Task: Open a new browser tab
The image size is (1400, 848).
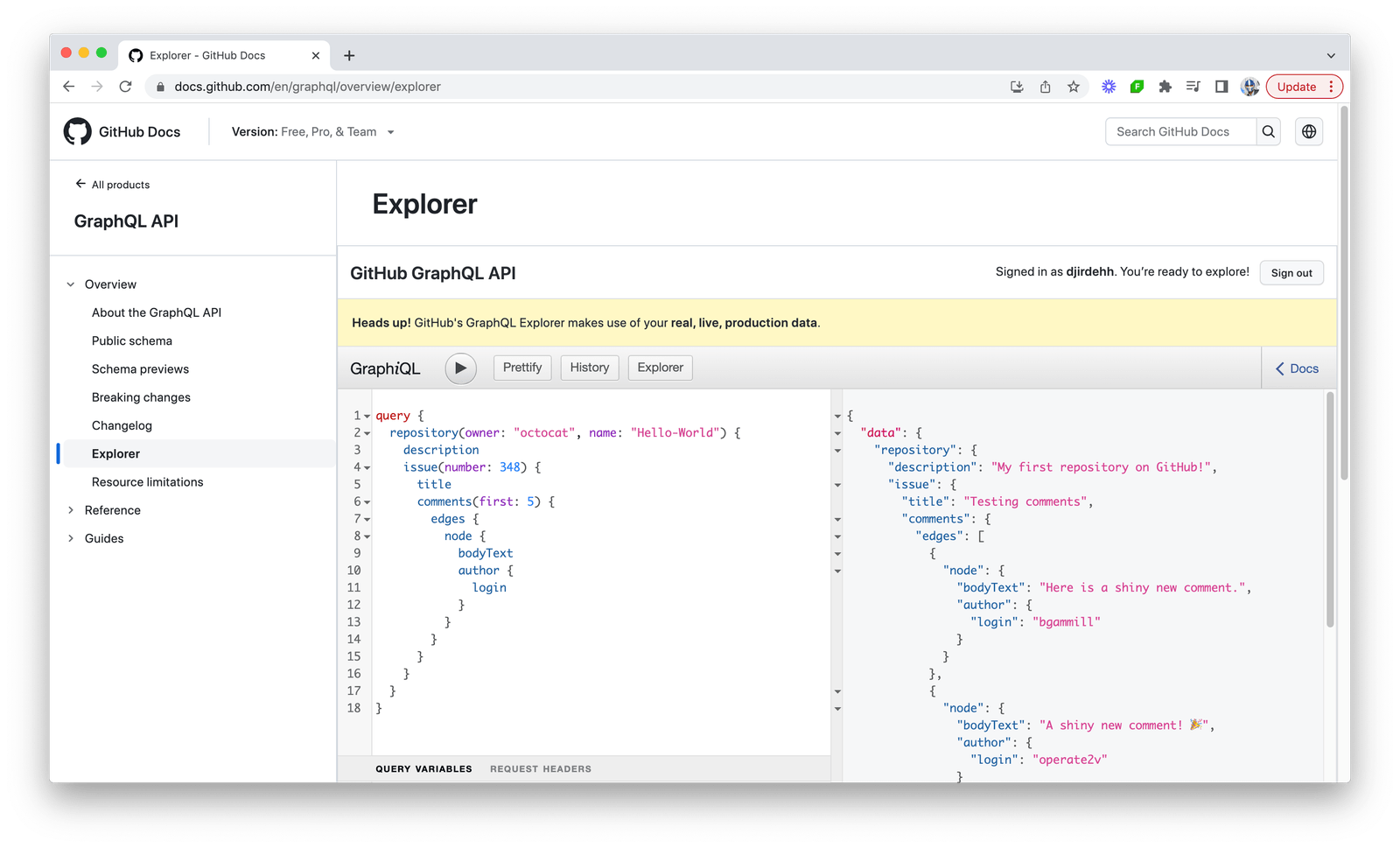Action: point(349,55)
